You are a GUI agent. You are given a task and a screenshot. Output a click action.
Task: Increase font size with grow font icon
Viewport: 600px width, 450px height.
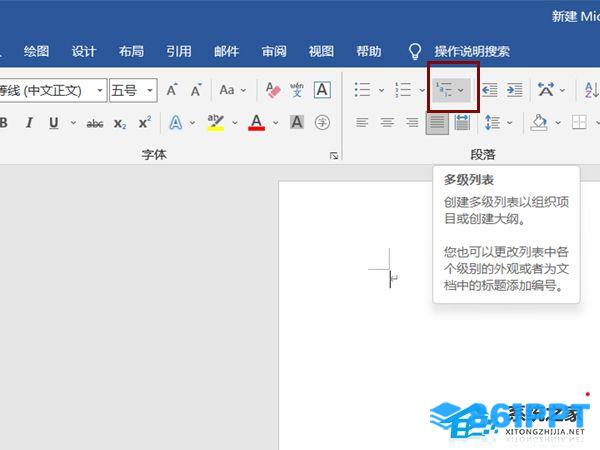click(x=172, y=90)
